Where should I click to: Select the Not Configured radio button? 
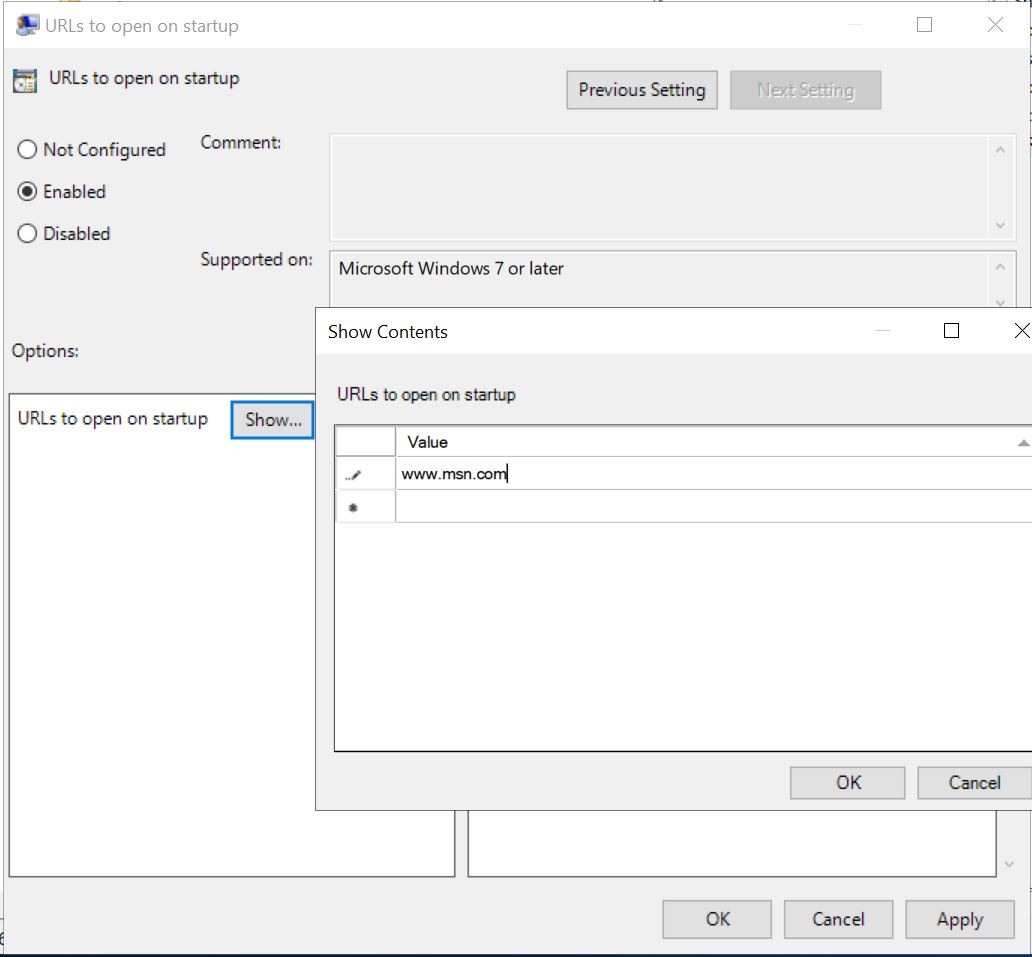coord(28,150)
